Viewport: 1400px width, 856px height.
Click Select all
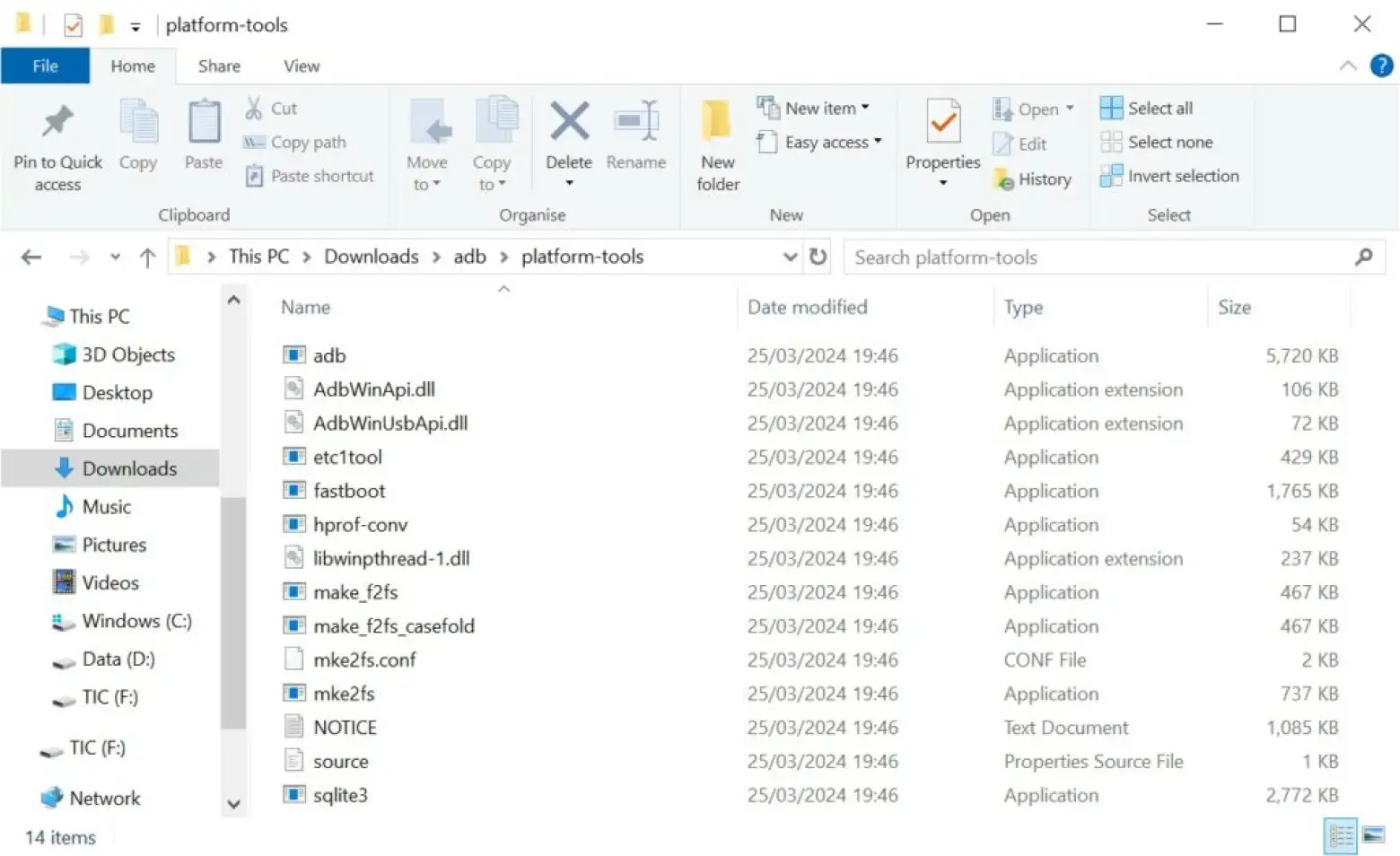coord(1147,108)
